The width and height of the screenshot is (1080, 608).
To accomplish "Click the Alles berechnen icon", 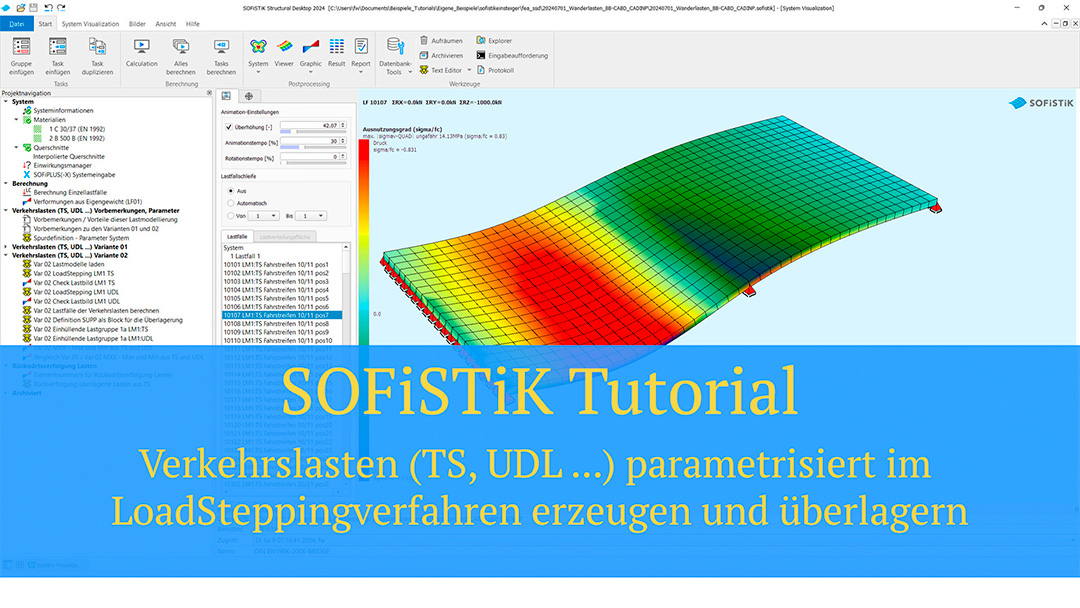I will pos(181,48).
